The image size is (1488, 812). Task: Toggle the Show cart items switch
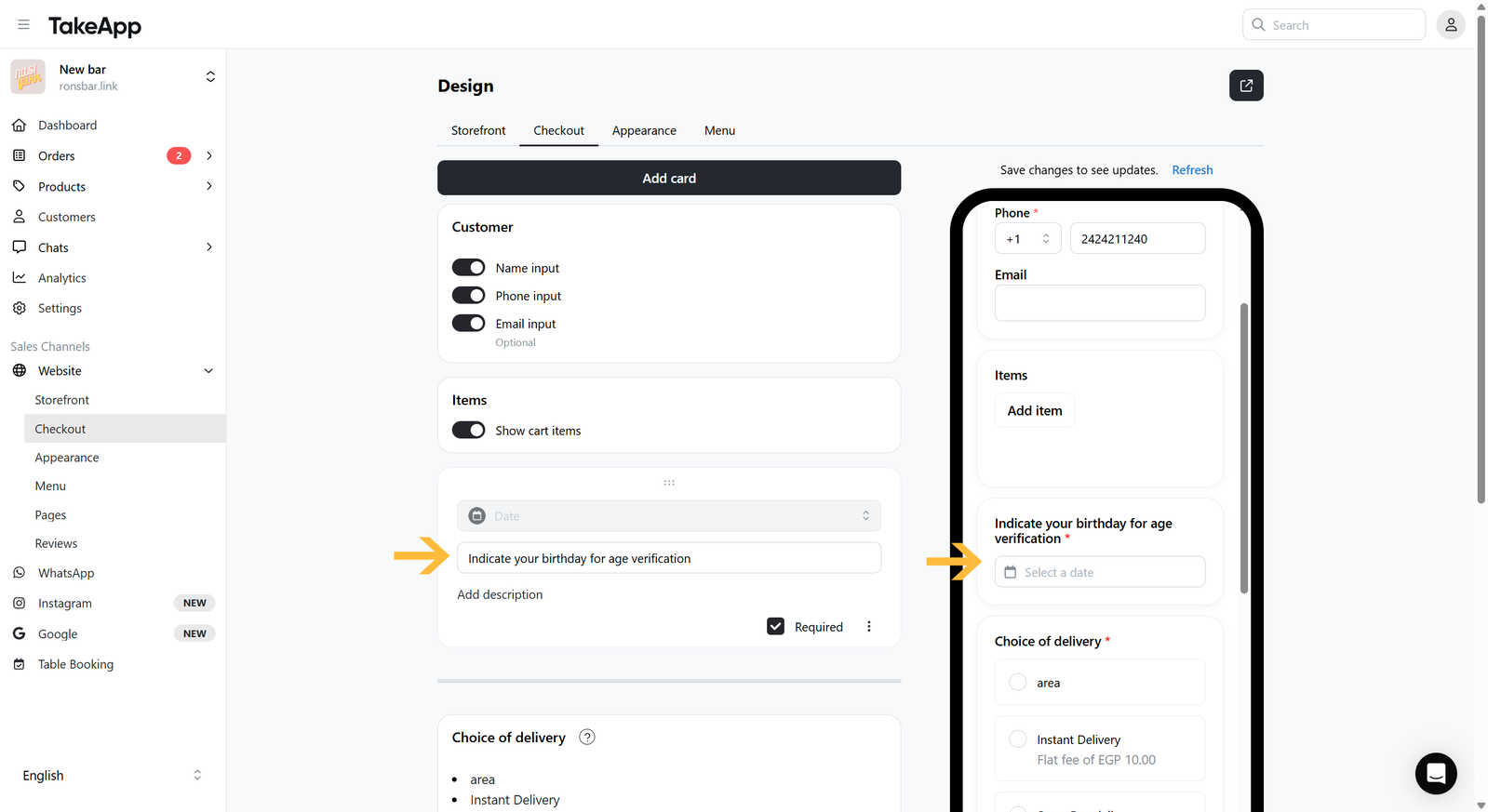[x=468, y=431]
